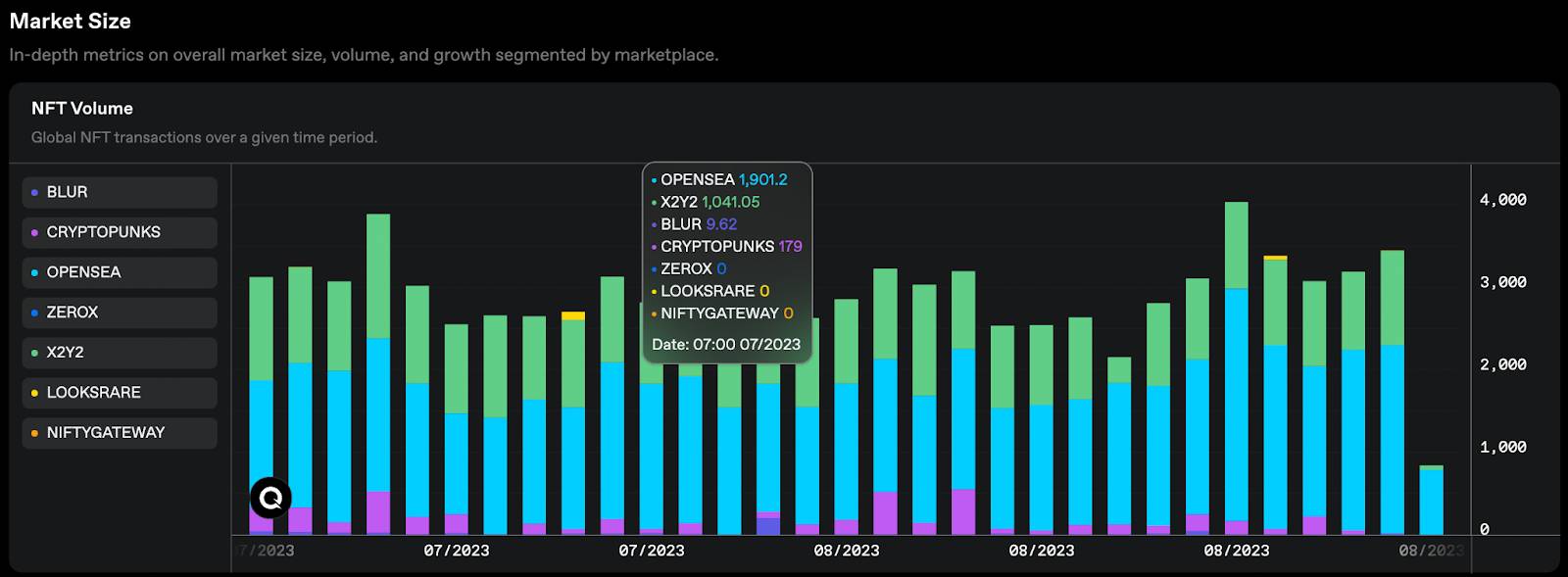
Task: Click the round Q logo icon
Action: click(x=270, y=498)
